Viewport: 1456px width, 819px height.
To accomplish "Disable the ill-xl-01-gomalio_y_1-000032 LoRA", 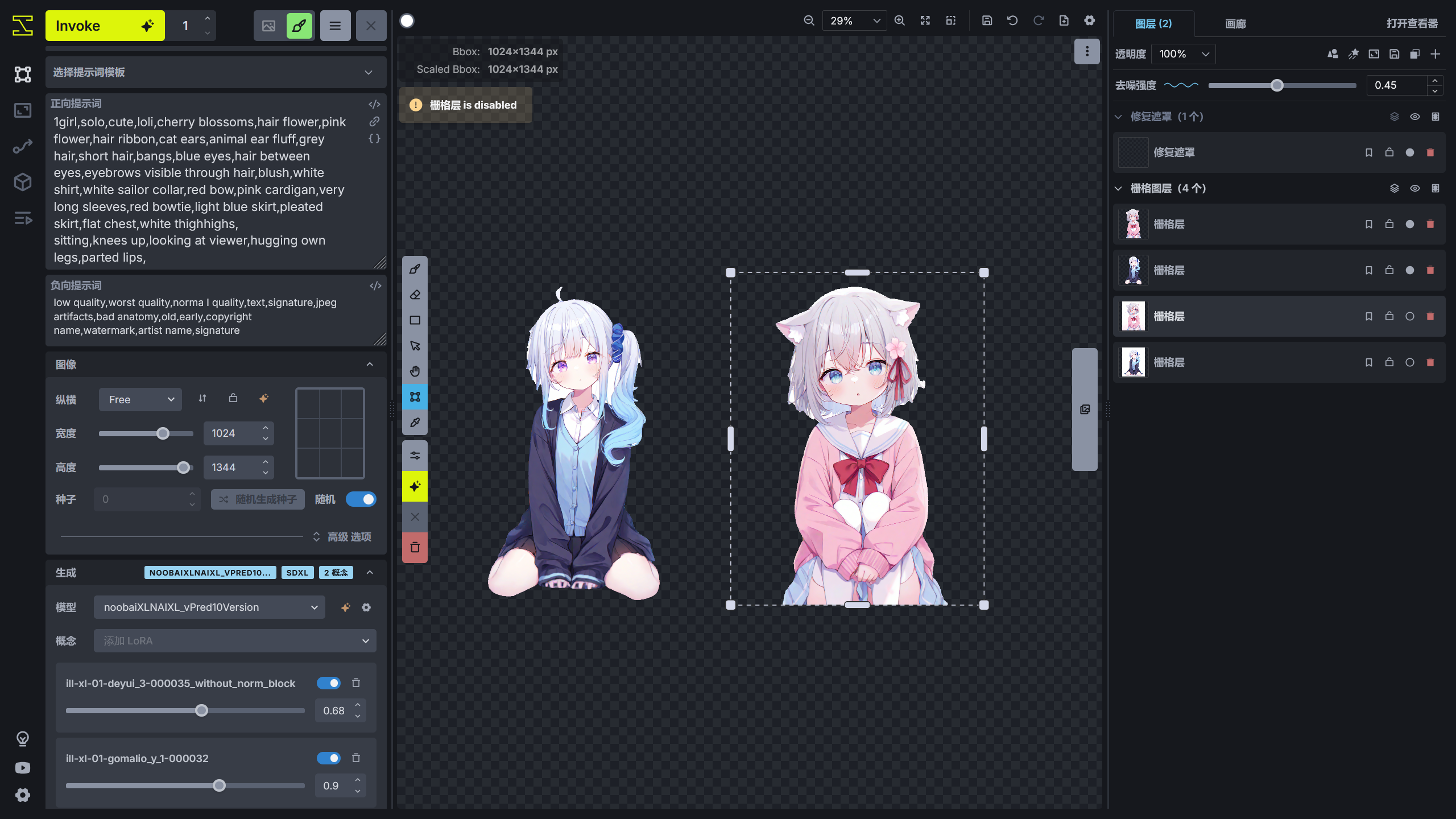I will (329, 758).
